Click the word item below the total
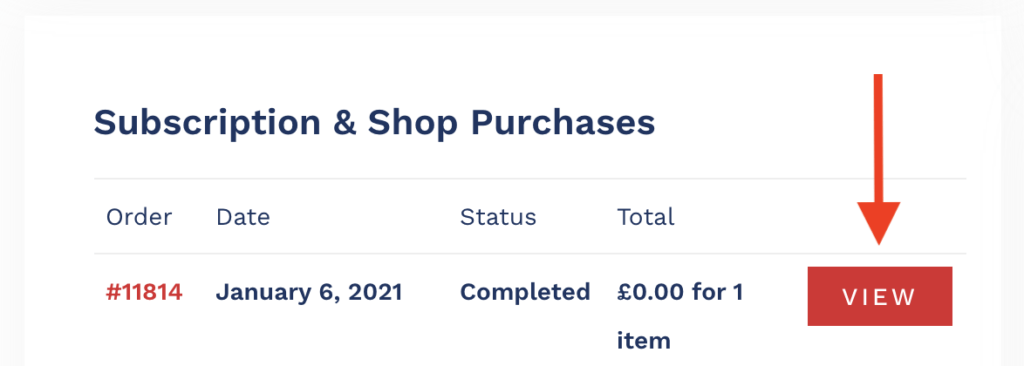This screenshot has width=1024, height=366. [644, 341]
